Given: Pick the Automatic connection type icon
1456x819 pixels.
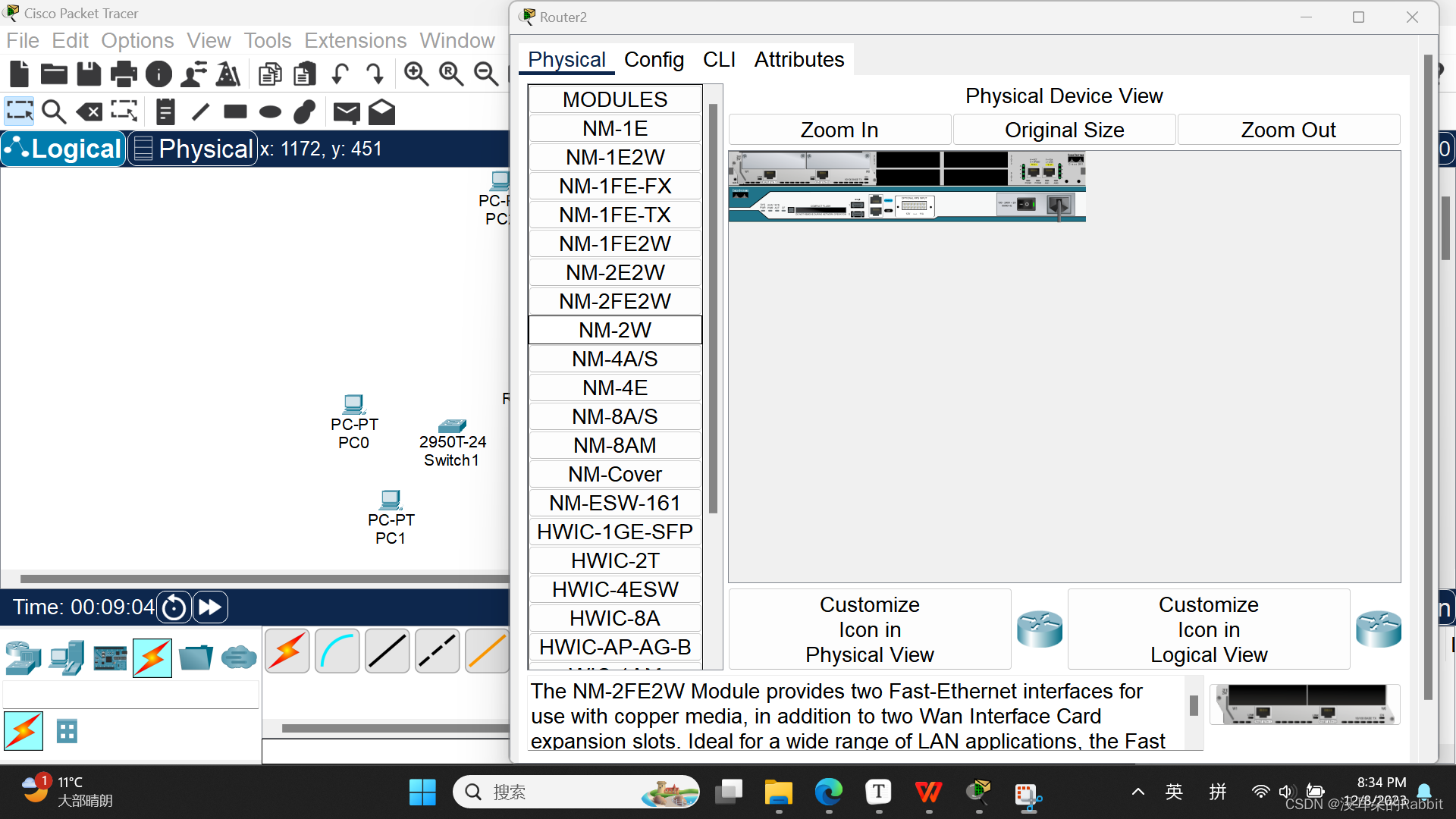Looking at the screenshot, I should pyautogui.click(x=287, y=651).
